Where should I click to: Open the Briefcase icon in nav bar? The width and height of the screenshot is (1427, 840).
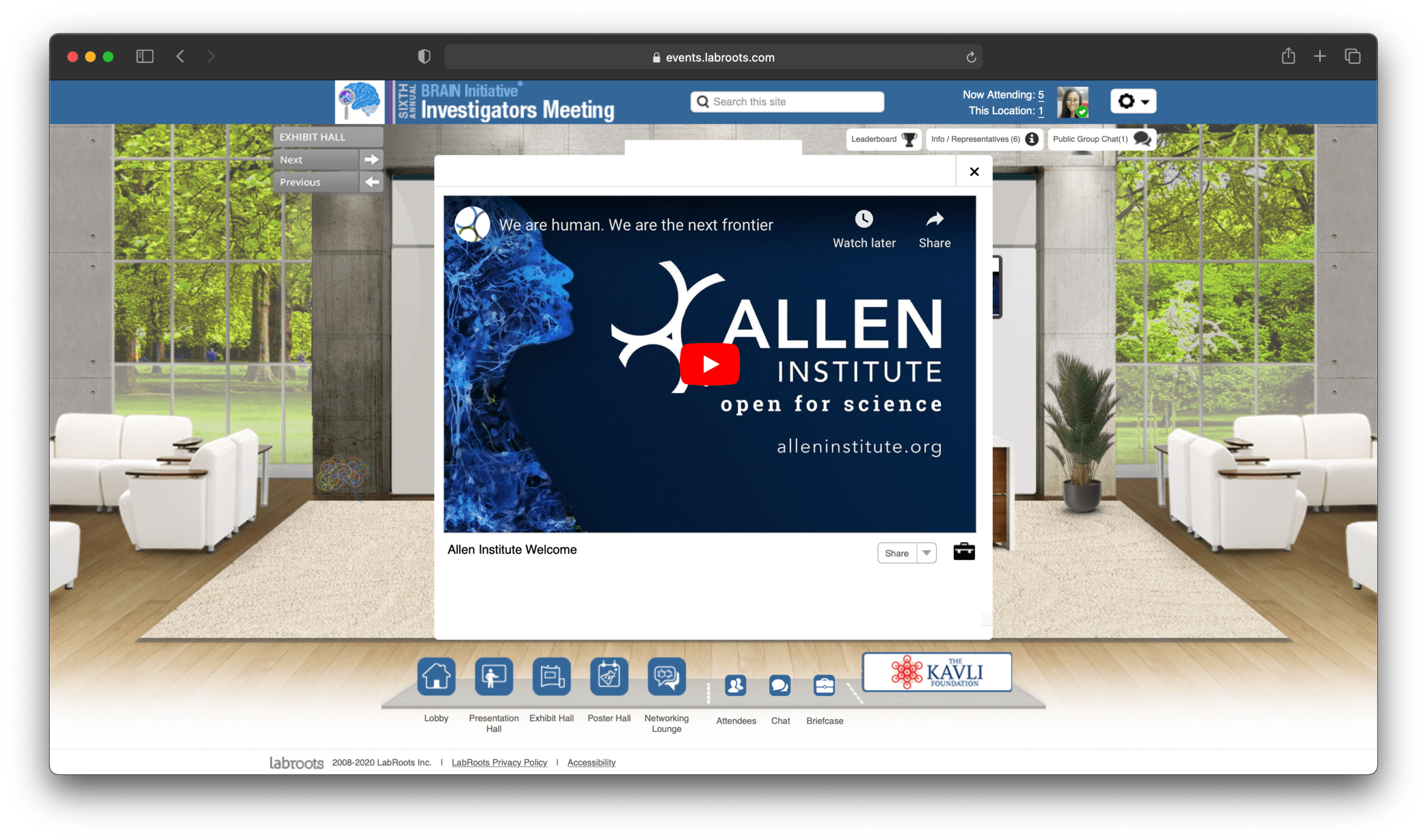pyautogui.click(x=824, y=686)
